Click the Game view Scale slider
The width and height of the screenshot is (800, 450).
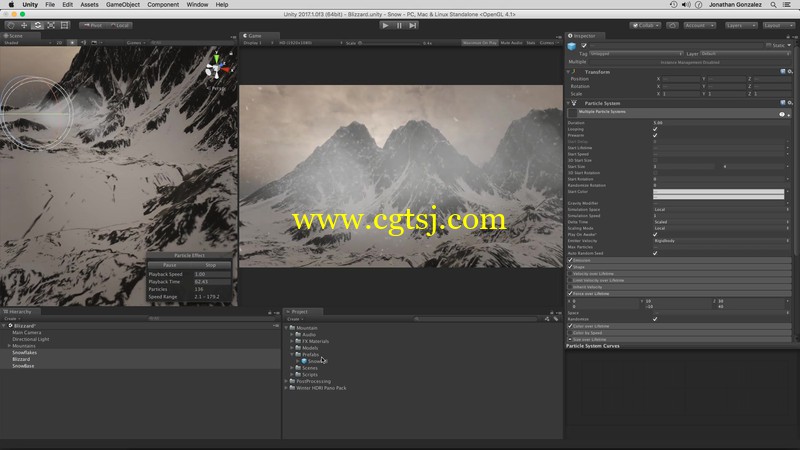coord(390,43)
